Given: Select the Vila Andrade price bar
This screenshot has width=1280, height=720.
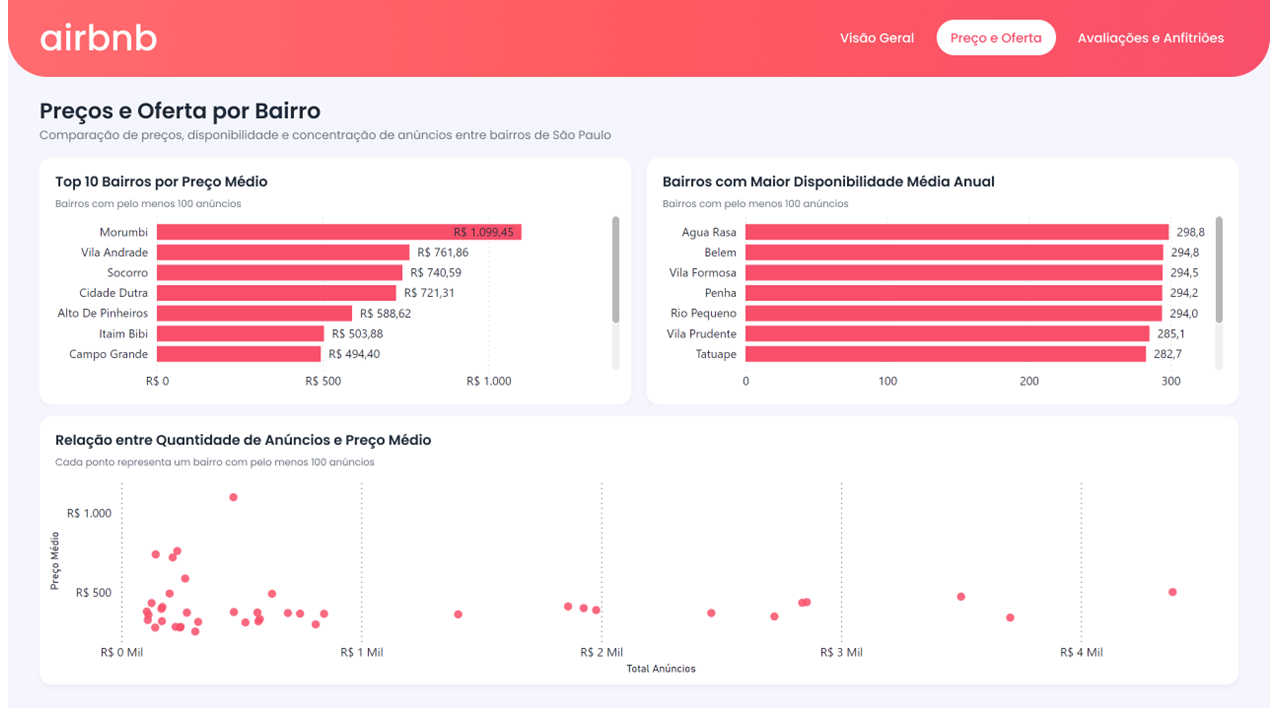Looking at the screenshot, I should tap(283, 252).
